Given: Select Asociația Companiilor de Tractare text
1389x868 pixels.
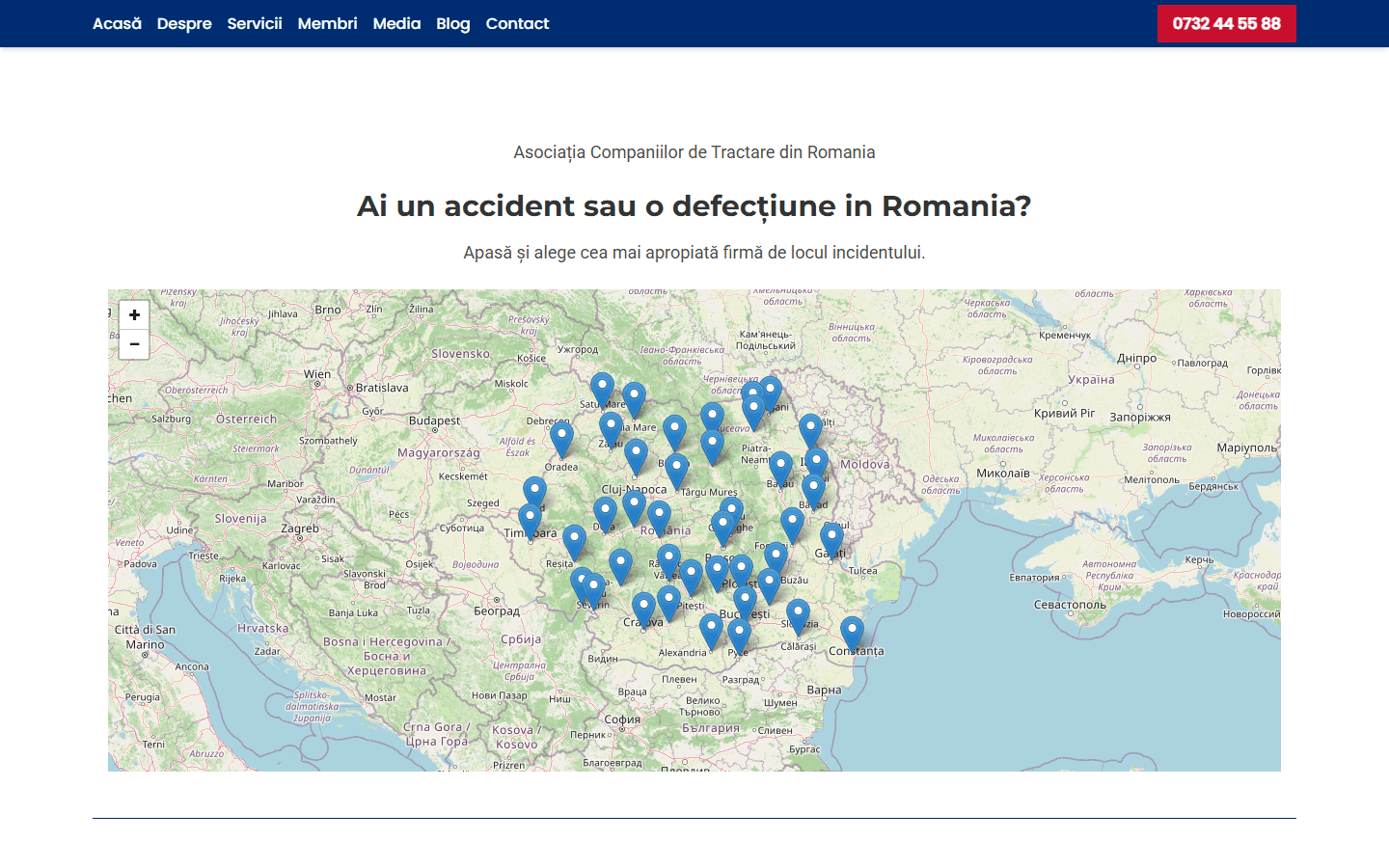Looking at the screenshot, I should 694,152.
